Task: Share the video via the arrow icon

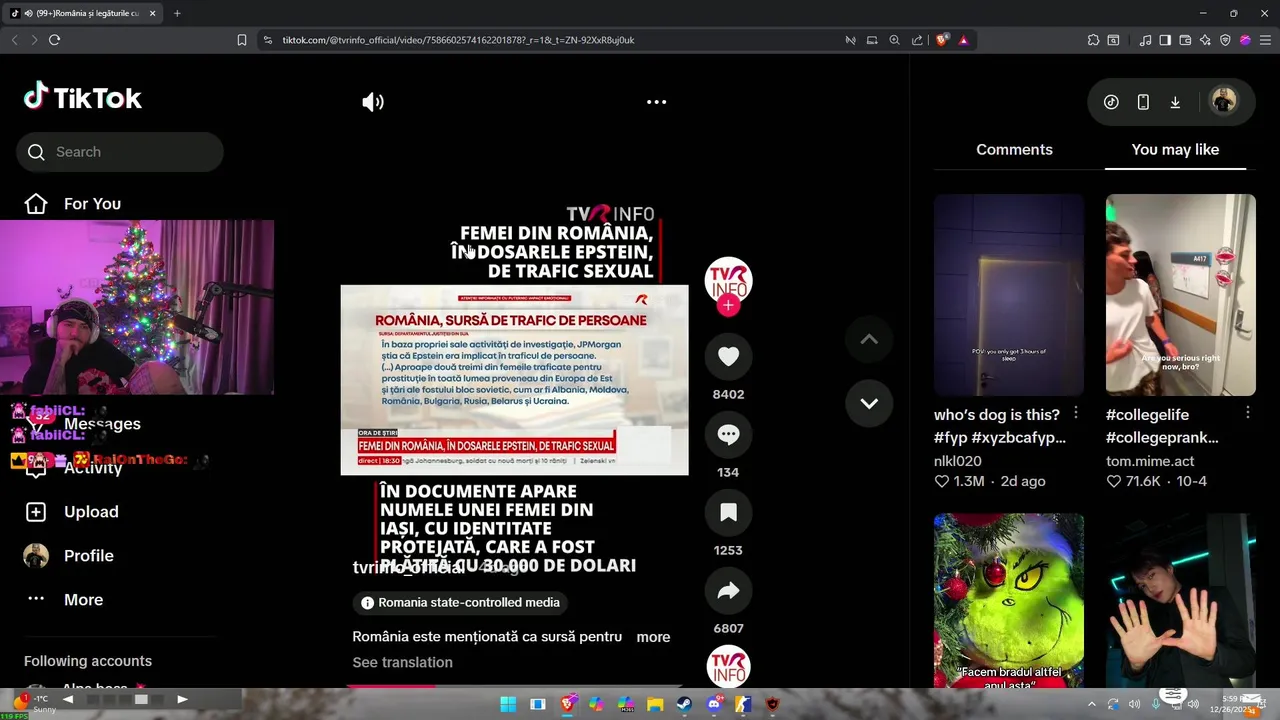Action: (728, 591)
